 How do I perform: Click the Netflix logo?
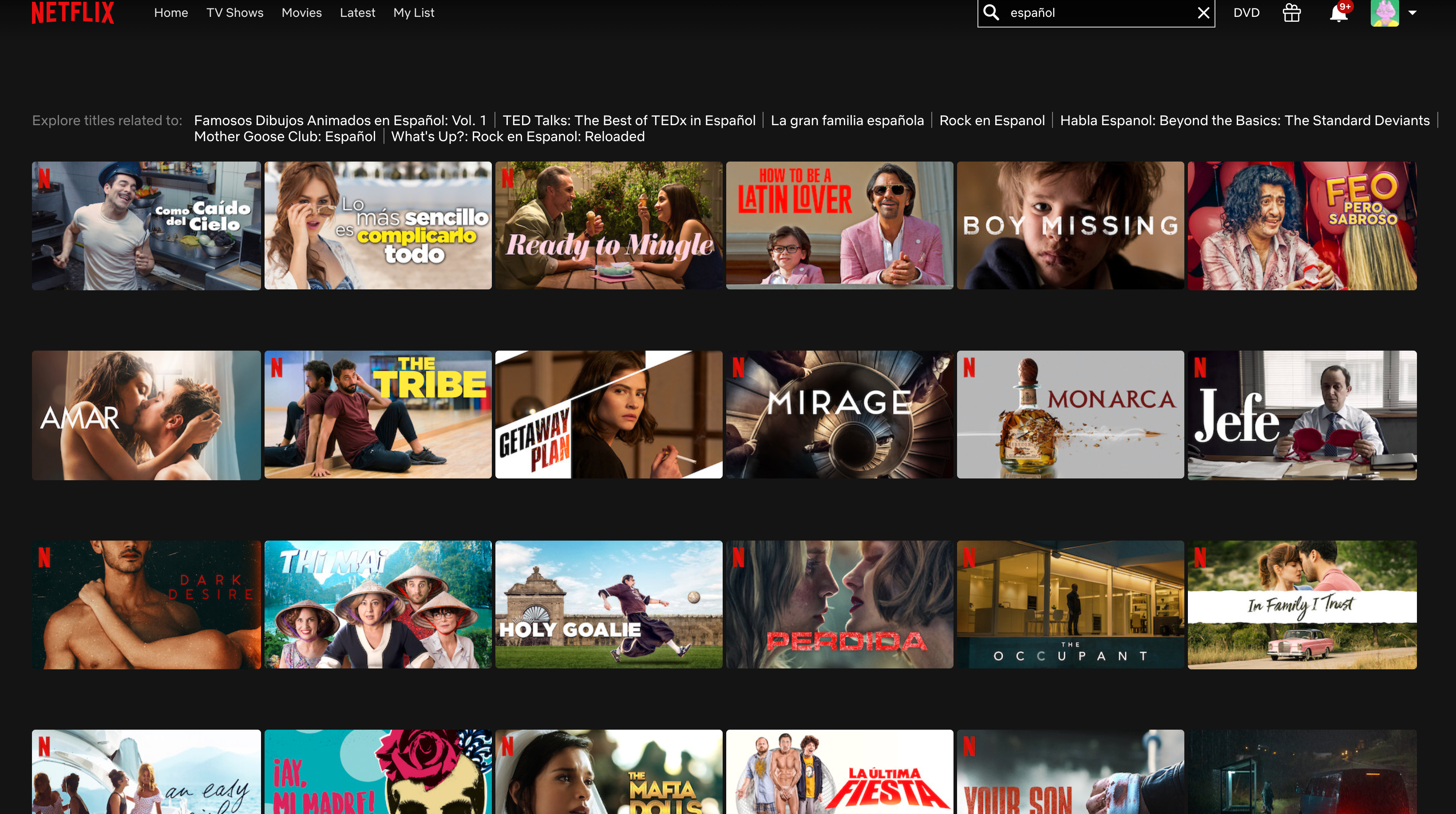click(72, 12)
